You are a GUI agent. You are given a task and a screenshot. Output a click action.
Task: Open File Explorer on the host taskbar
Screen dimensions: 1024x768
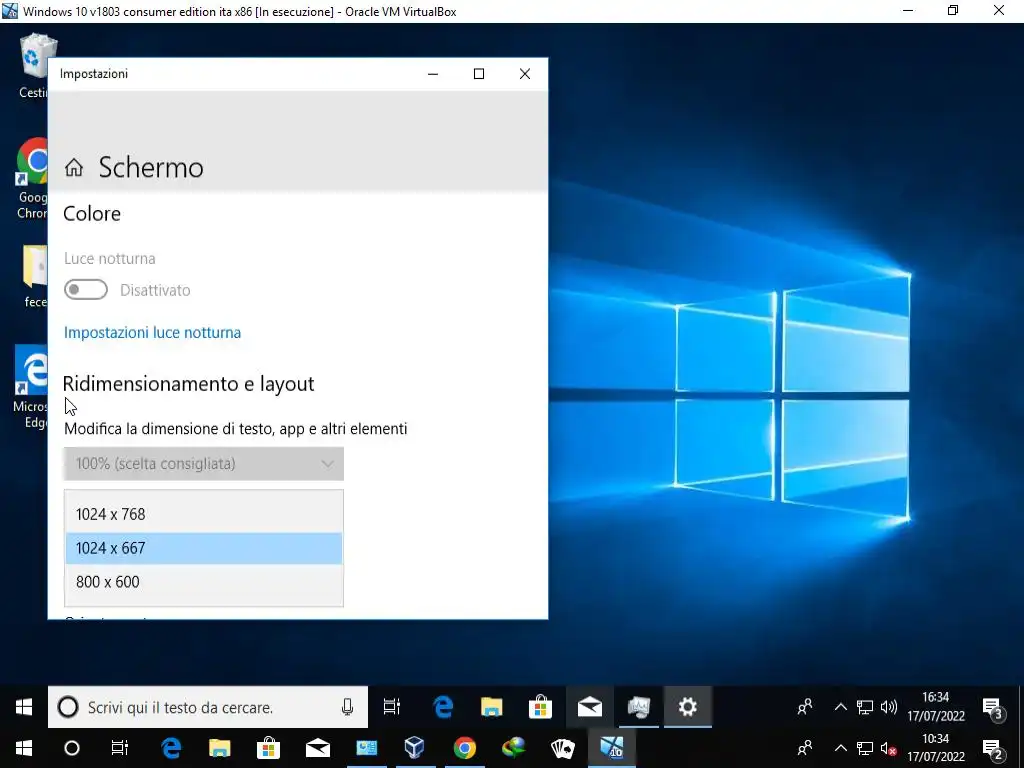[x=219, y=748]
